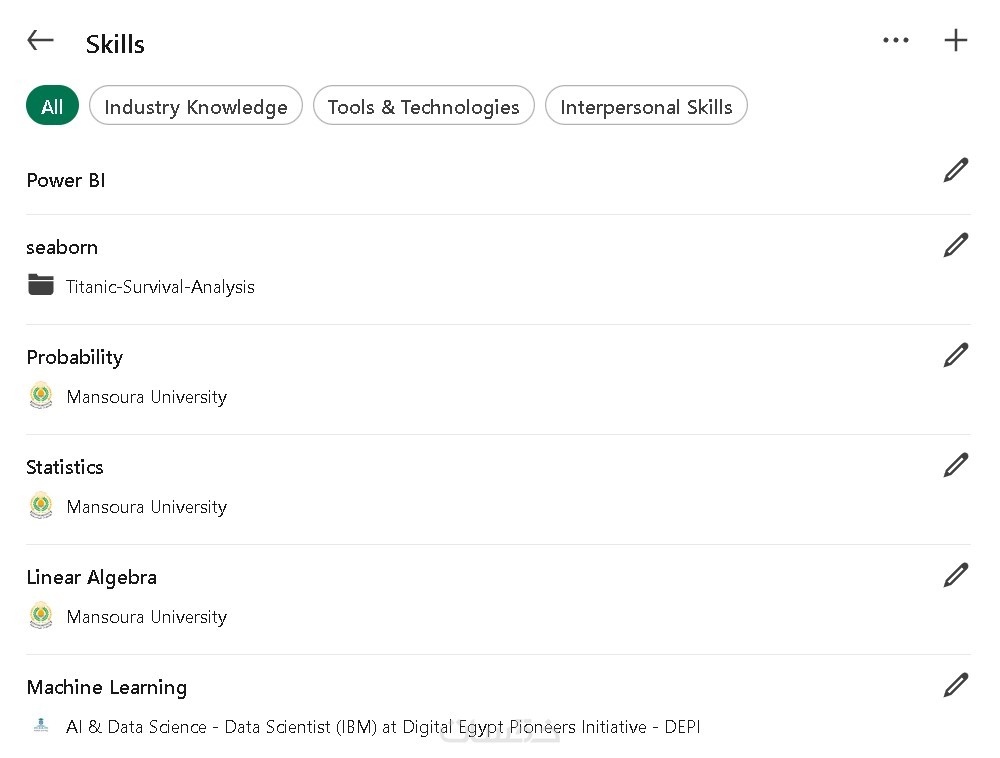Open the DEPI Data Scientist experience link

[383, 727]
